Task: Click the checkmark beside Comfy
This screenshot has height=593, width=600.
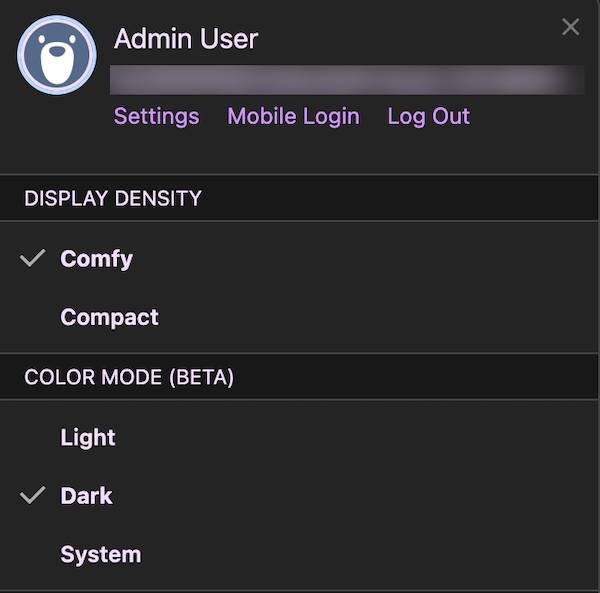Action: point(33,258)
